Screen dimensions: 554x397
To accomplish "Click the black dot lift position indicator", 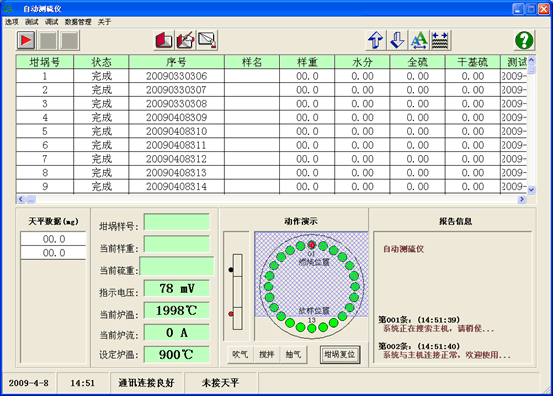I will click(231, 270).
